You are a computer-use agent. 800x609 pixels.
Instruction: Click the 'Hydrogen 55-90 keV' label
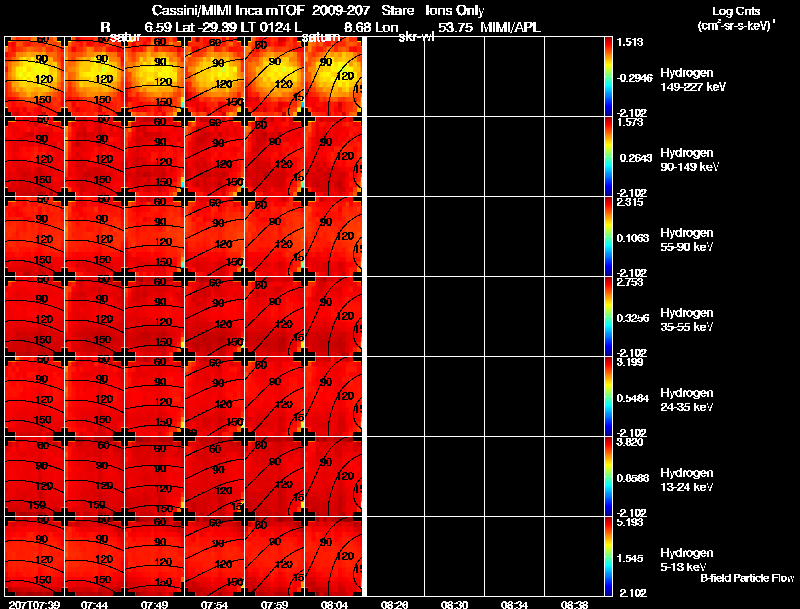click(687, 240)
